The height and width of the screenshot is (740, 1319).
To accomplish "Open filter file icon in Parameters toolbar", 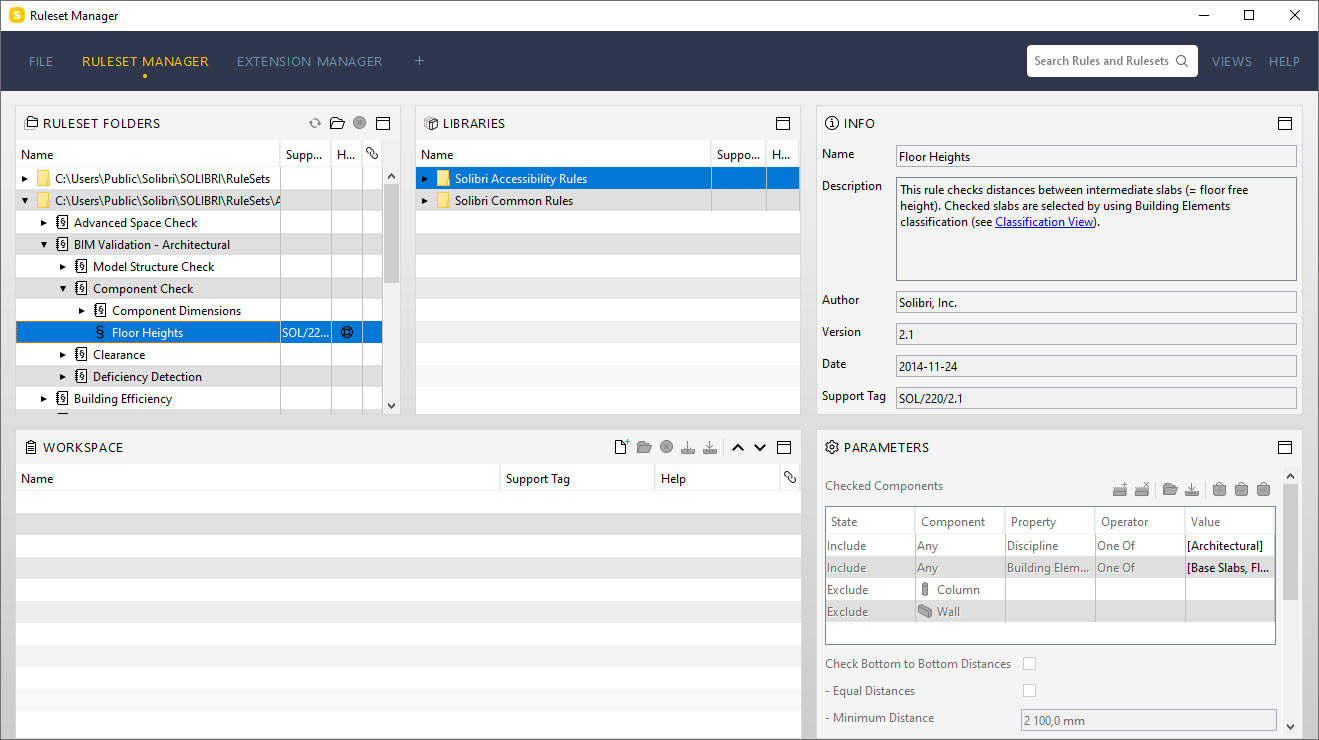I will [x=1170, y=489].
